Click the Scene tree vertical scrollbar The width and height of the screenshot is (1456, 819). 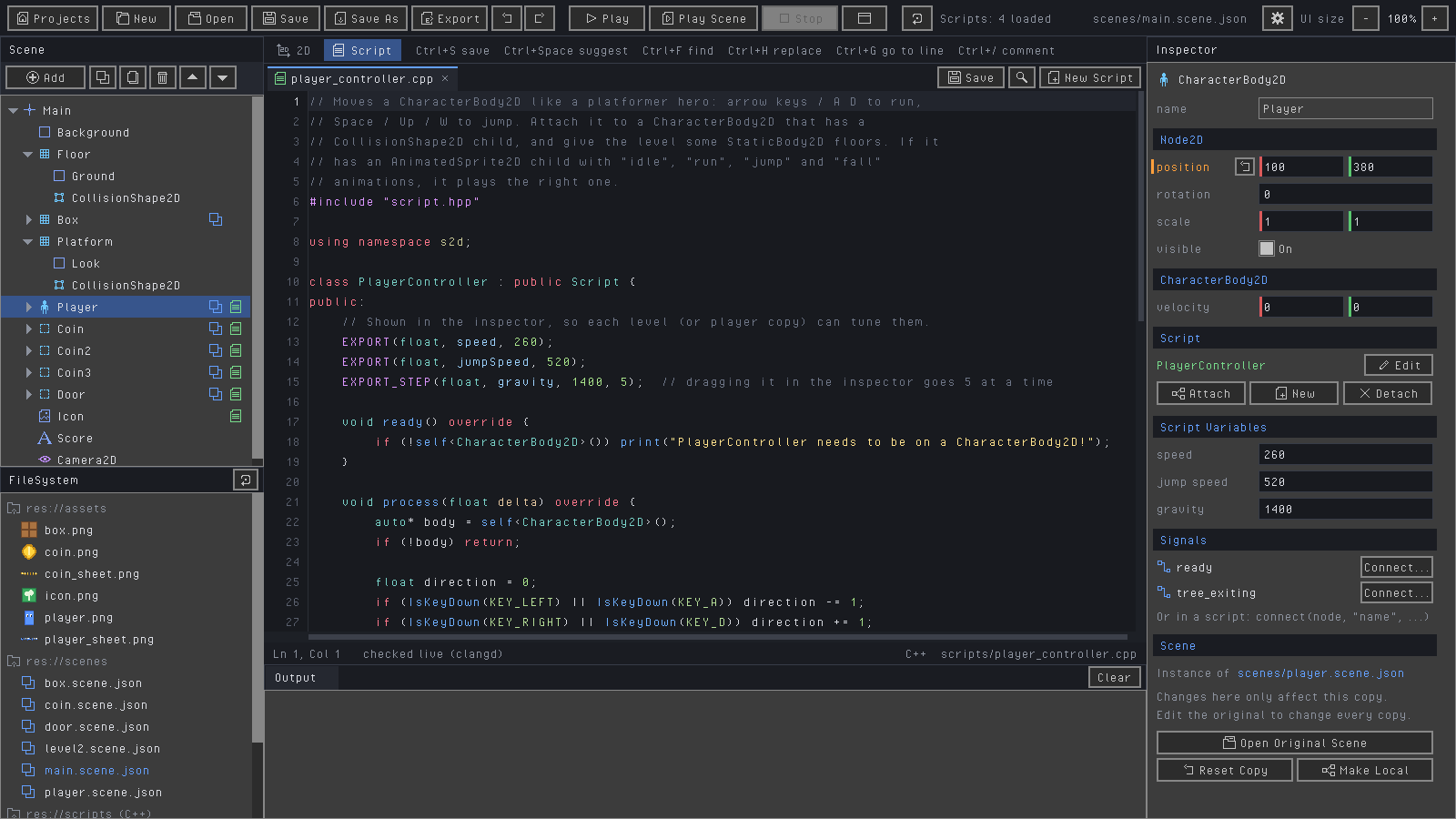click(258, 276)
